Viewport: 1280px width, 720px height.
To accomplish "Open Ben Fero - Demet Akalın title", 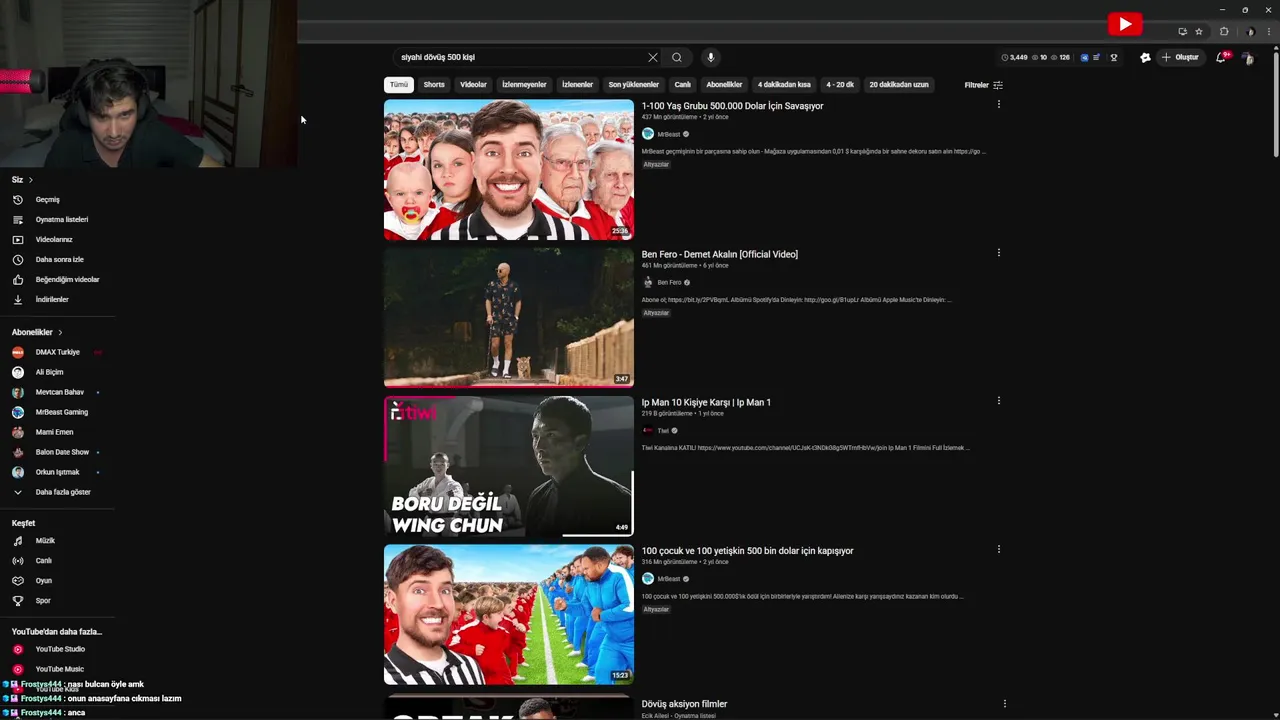I will pyautogui.click(x=720, y=254).
